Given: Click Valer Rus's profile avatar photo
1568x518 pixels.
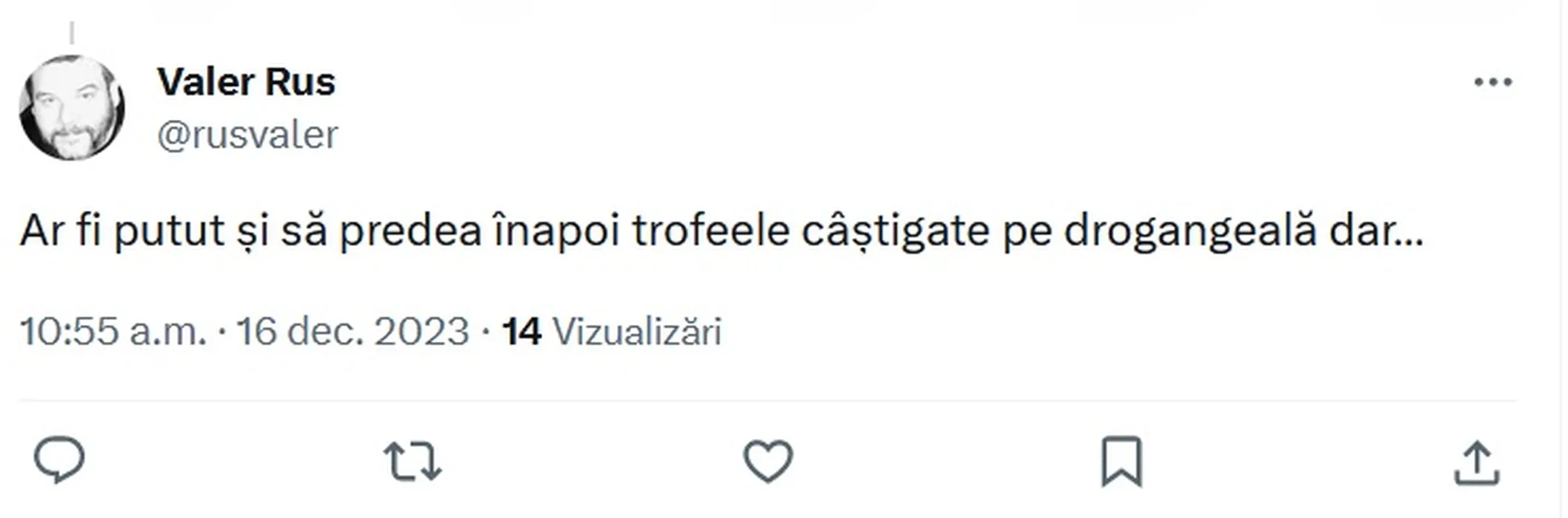Looking at the screenshot, I should click(72, 108).
